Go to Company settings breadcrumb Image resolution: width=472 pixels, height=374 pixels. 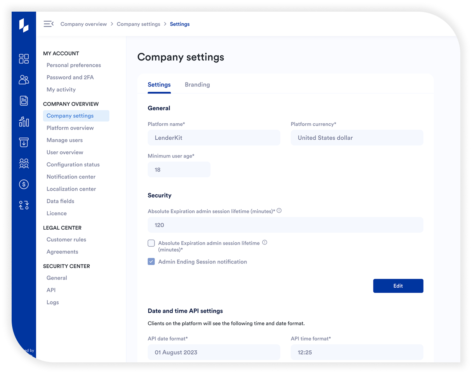click(138, 24)
